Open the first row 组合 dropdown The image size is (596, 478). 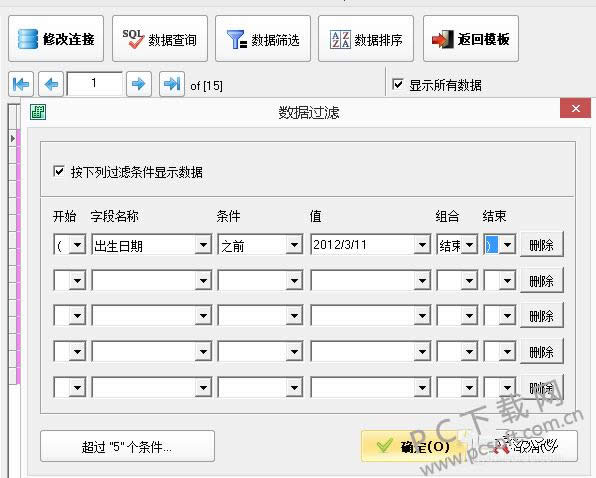[x=469, y=245]
